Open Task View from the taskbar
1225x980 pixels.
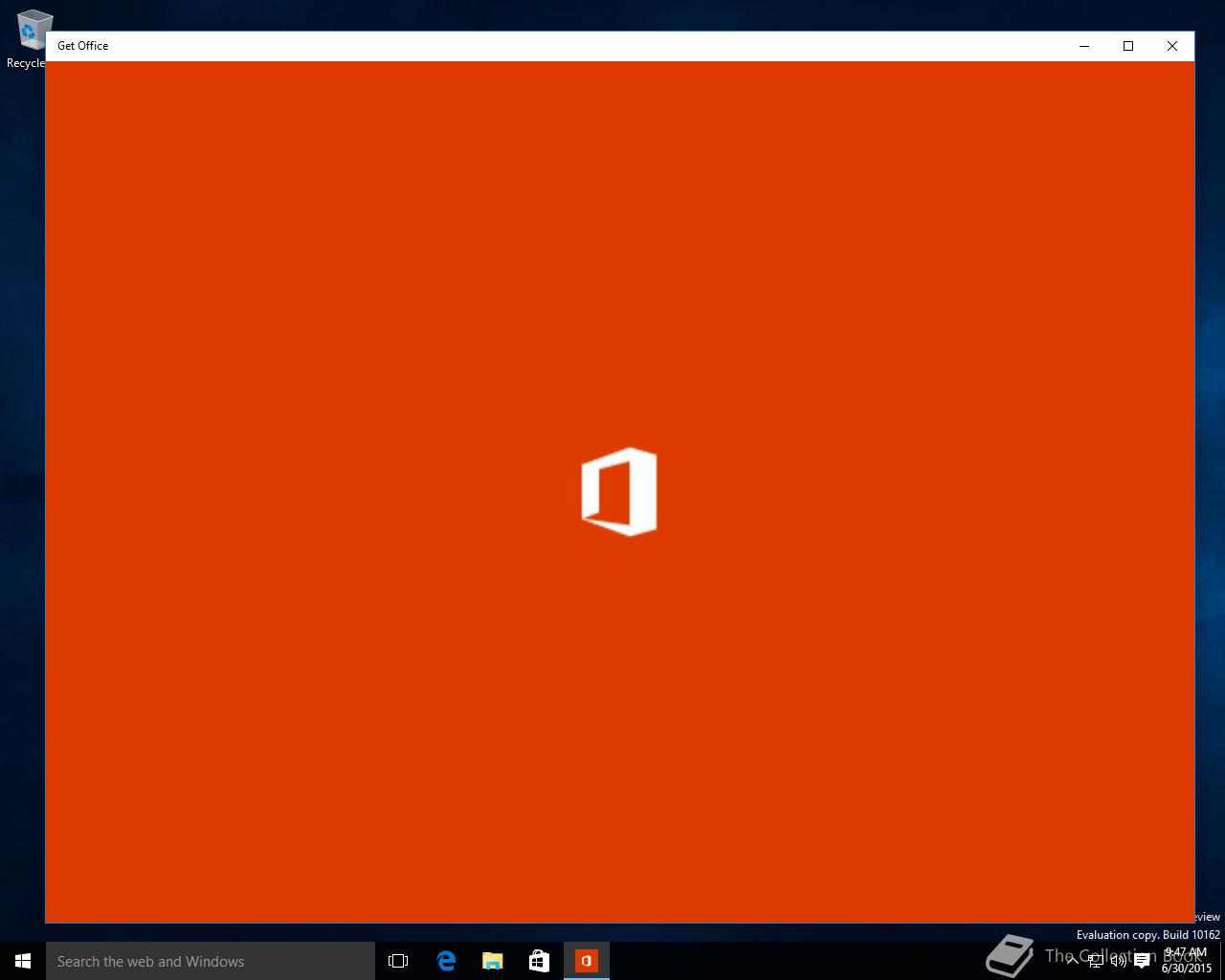[x=398, y=961]
